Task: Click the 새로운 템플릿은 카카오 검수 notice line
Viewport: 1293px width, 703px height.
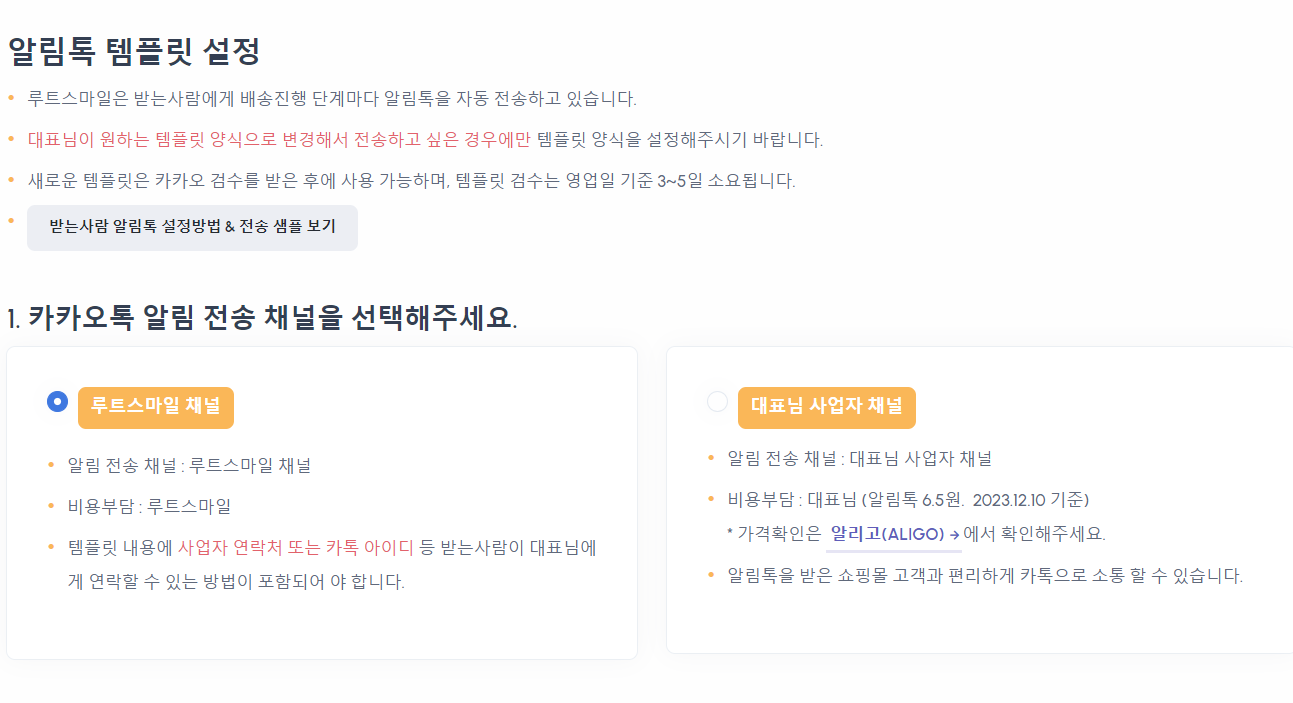Action: tap(411, 181)
